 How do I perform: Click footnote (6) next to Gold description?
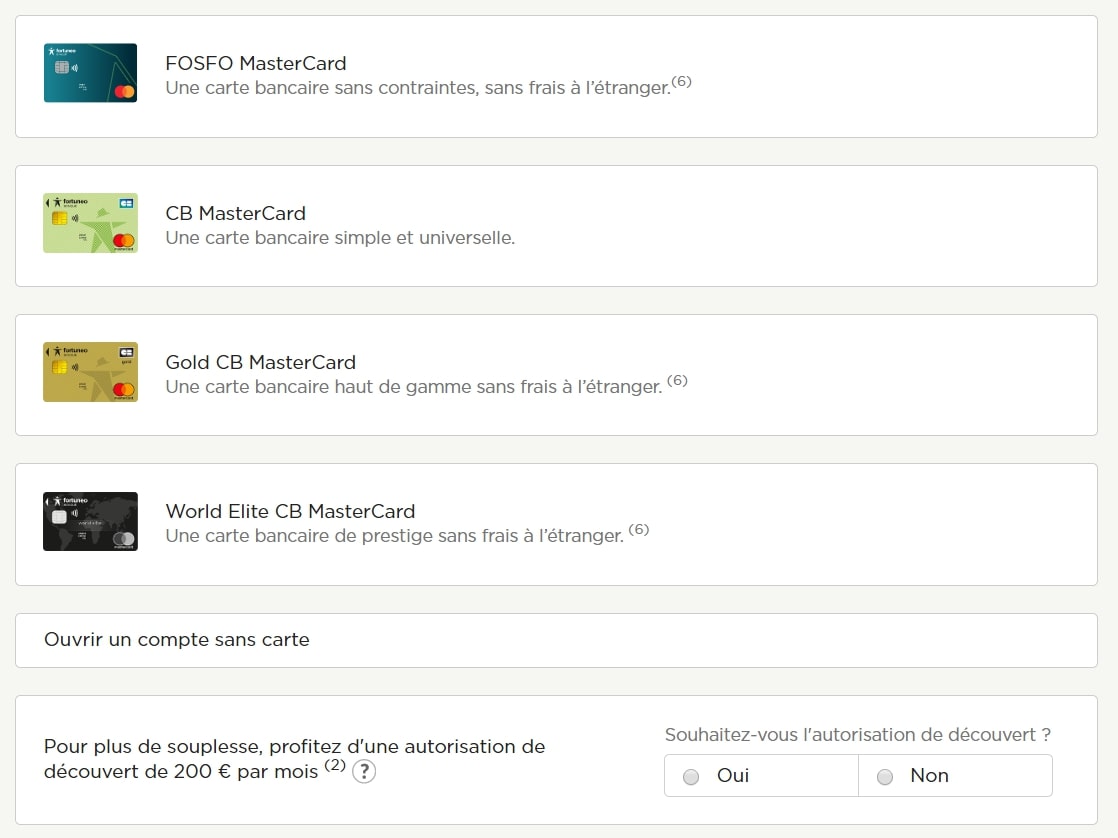pyautogui.click(x=677, y=380)
